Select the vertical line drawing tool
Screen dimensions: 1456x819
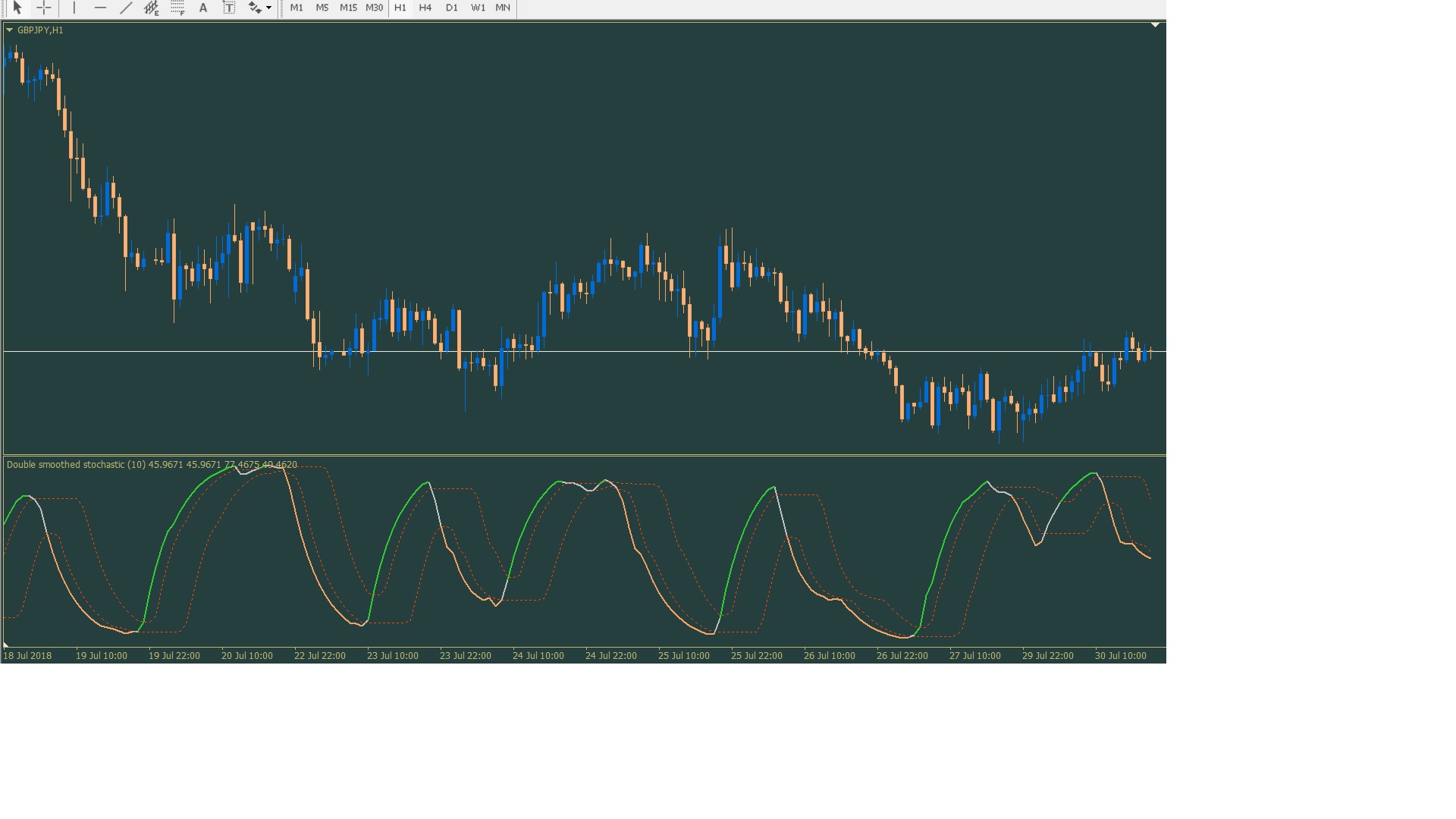point(74,8)
